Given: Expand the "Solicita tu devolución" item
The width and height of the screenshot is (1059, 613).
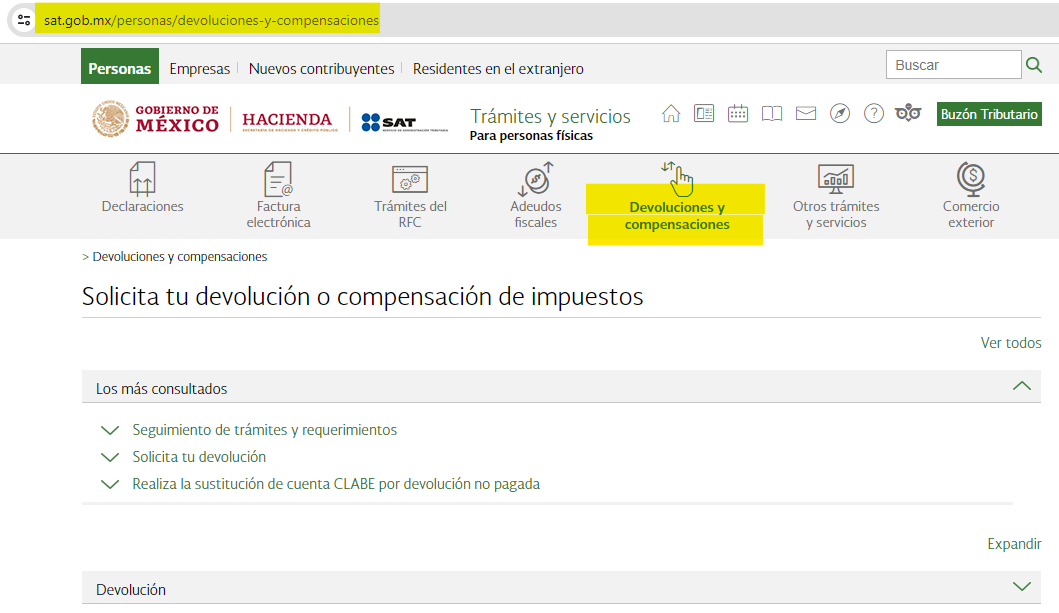Looking at the screenshot, I should [110, 458].
